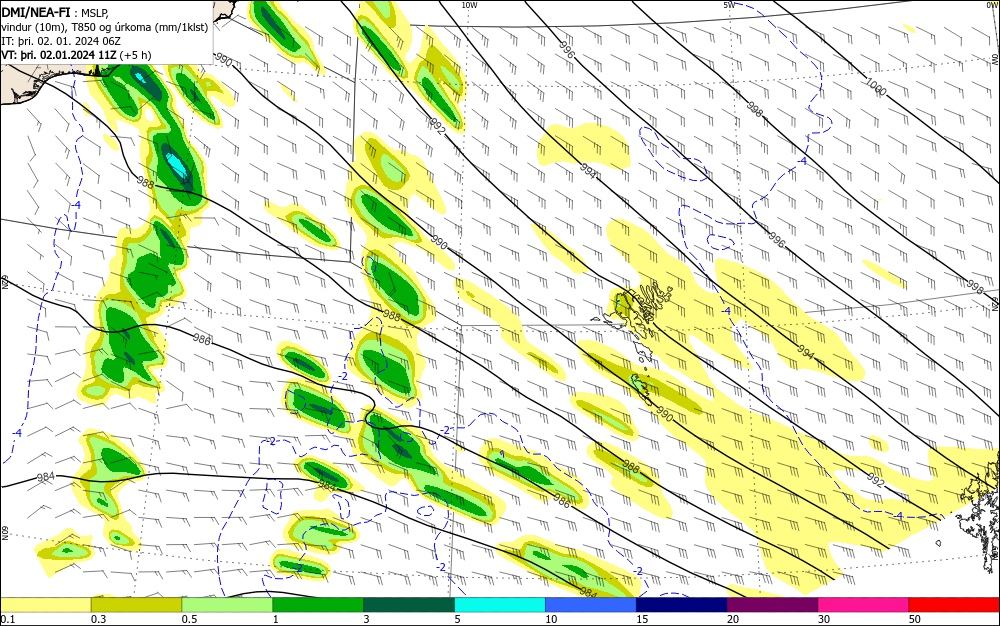Select the purple 20 mm legend swatch
The image size is (1000, 626).
point(772,605)
